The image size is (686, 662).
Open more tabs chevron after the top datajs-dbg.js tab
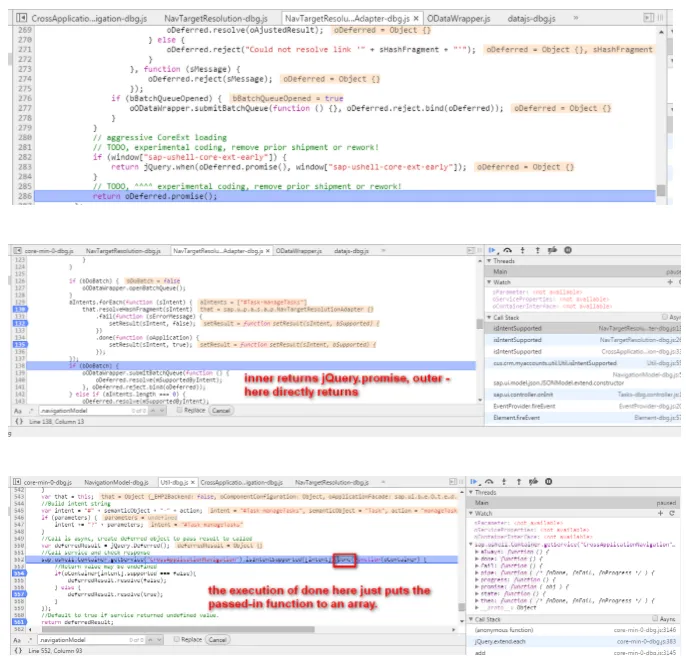coord(576,18)
